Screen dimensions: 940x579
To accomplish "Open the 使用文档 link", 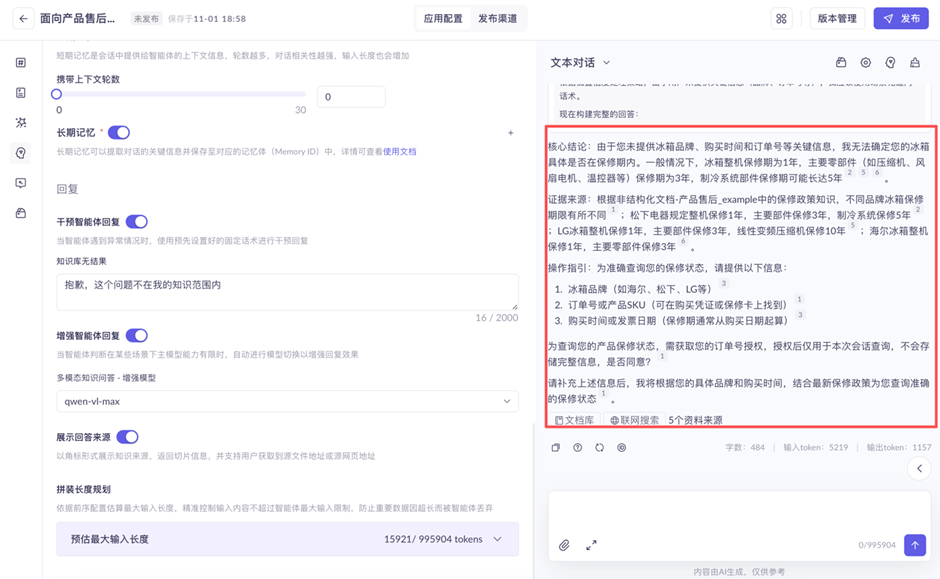I will 399,152.
